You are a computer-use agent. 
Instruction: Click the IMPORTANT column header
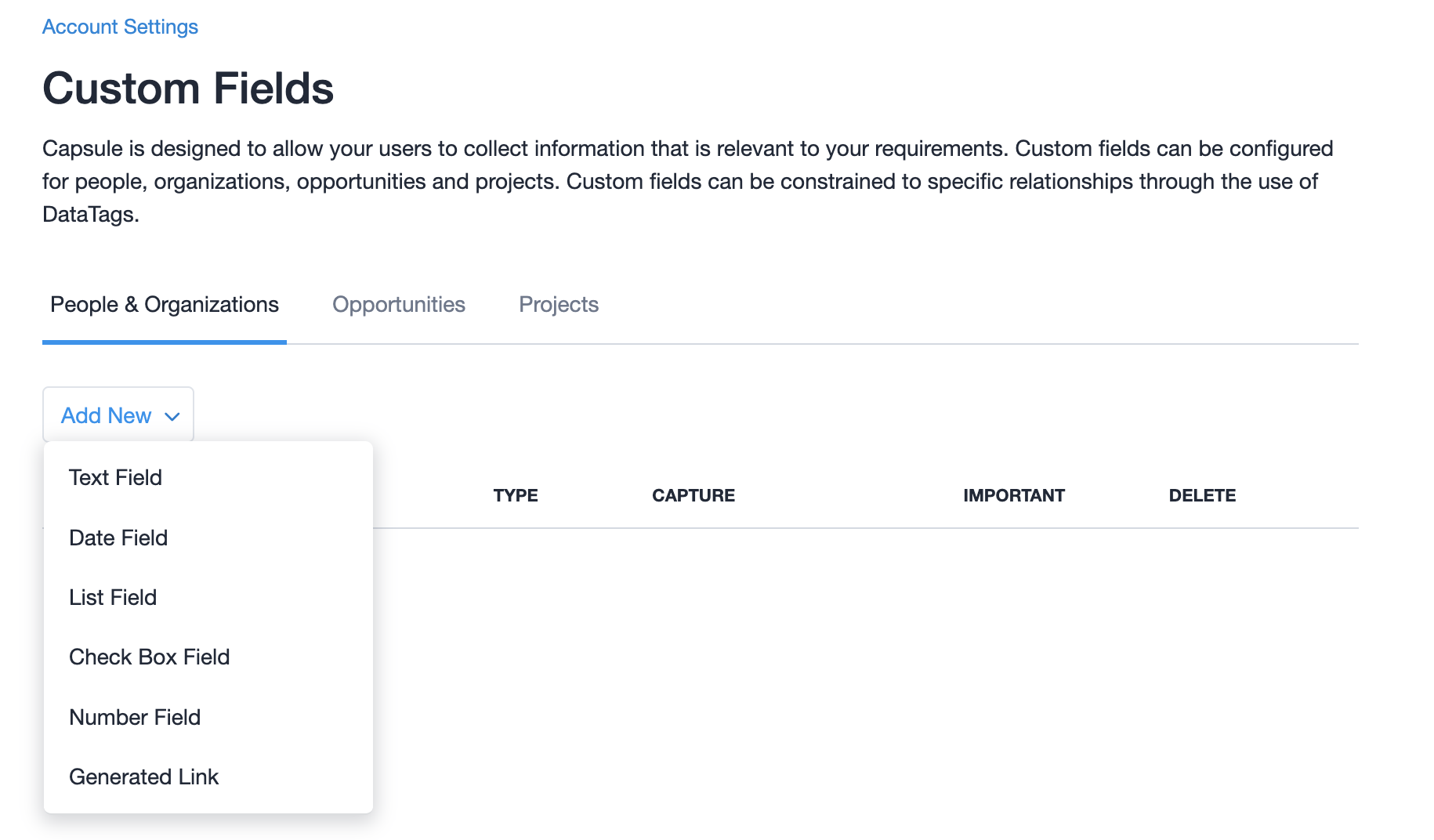[x=1013, y=495]
